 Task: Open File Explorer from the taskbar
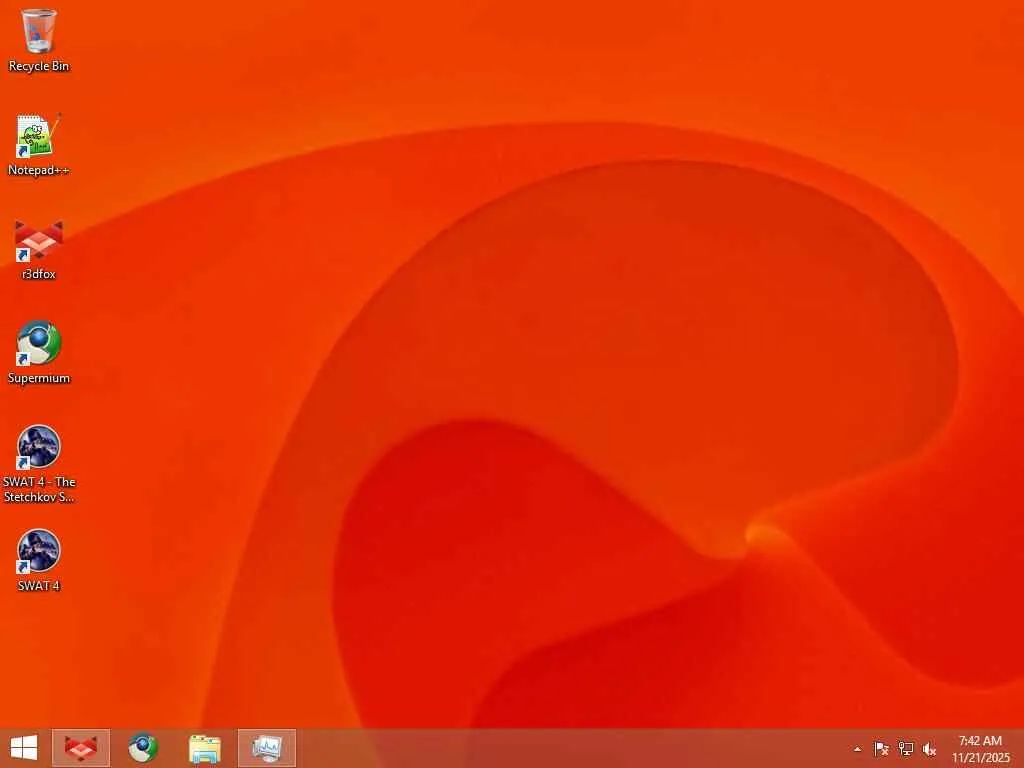(204, 748)
